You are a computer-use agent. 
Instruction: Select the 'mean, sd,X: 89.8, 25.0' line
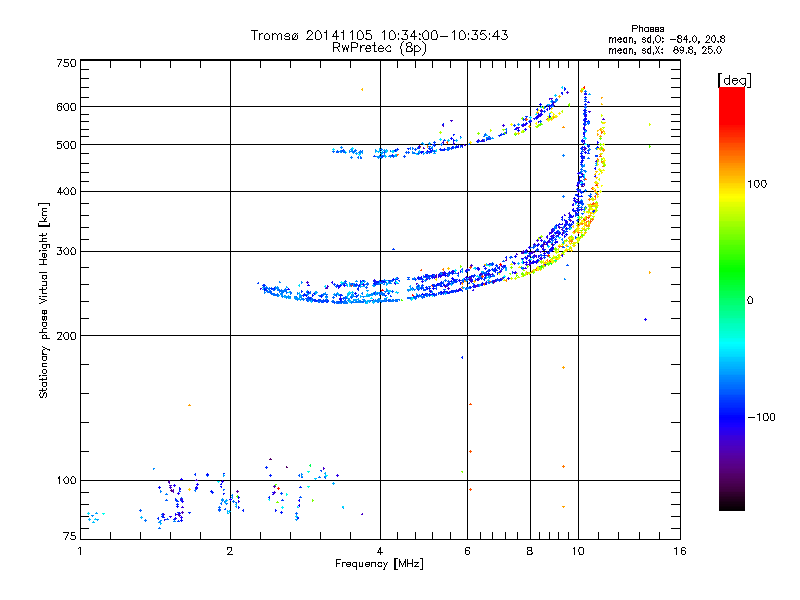point(665,50)
